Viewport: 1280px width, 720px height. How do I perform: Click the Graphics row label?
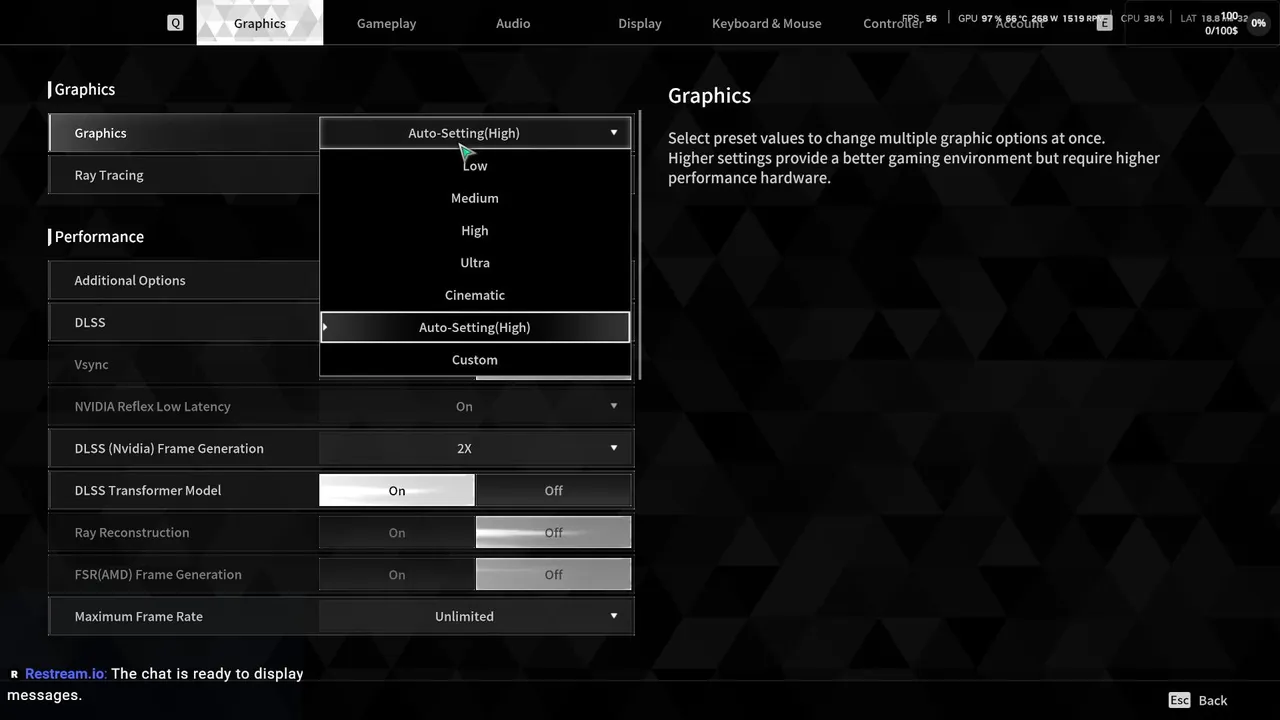point(100,133)
